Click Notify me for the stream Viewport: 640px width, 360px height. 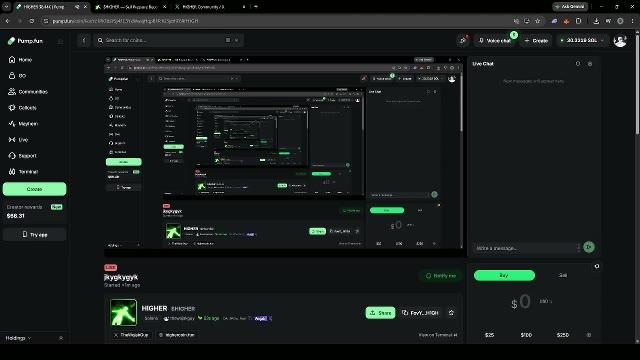click(441, 276)
